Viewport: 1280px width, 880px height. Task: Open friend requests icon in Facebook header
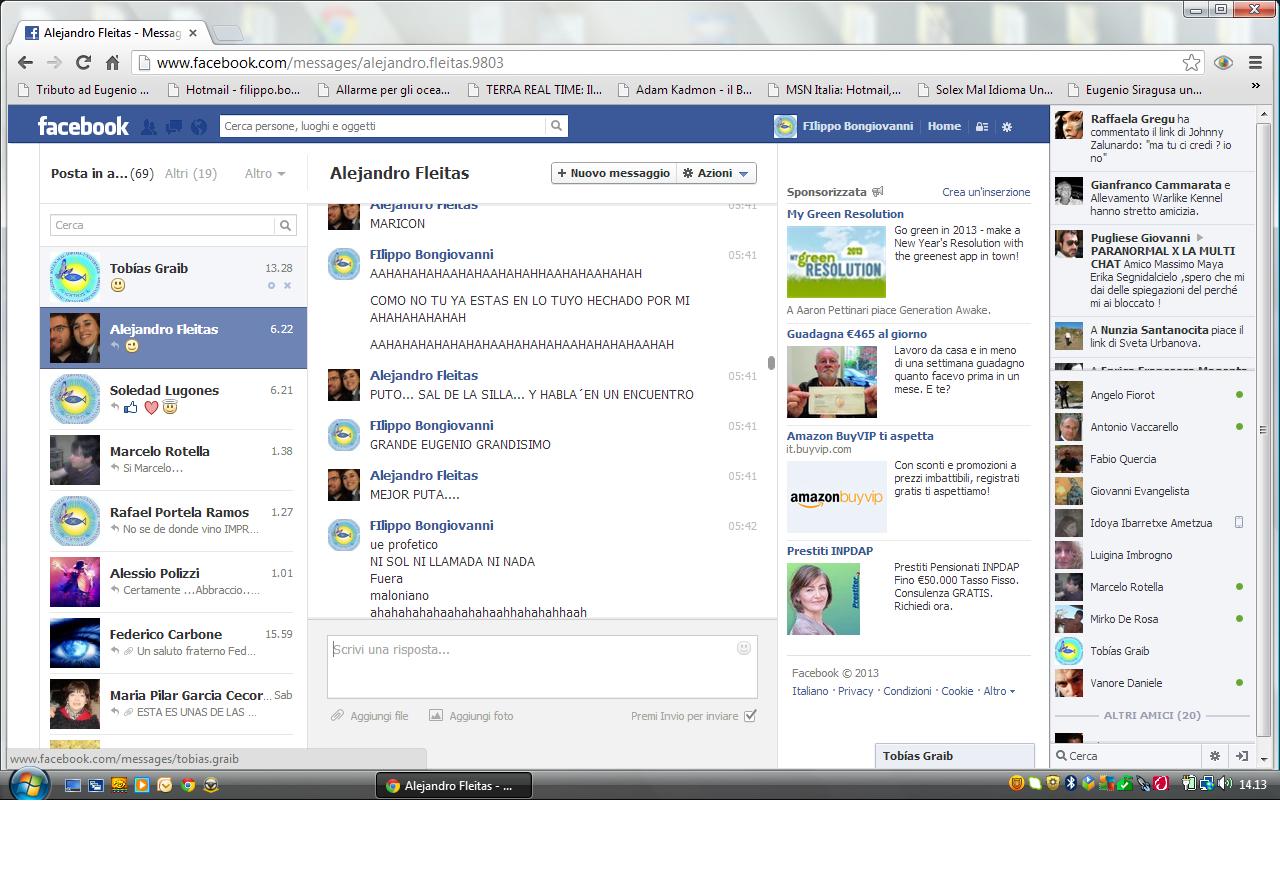point(149,127)
